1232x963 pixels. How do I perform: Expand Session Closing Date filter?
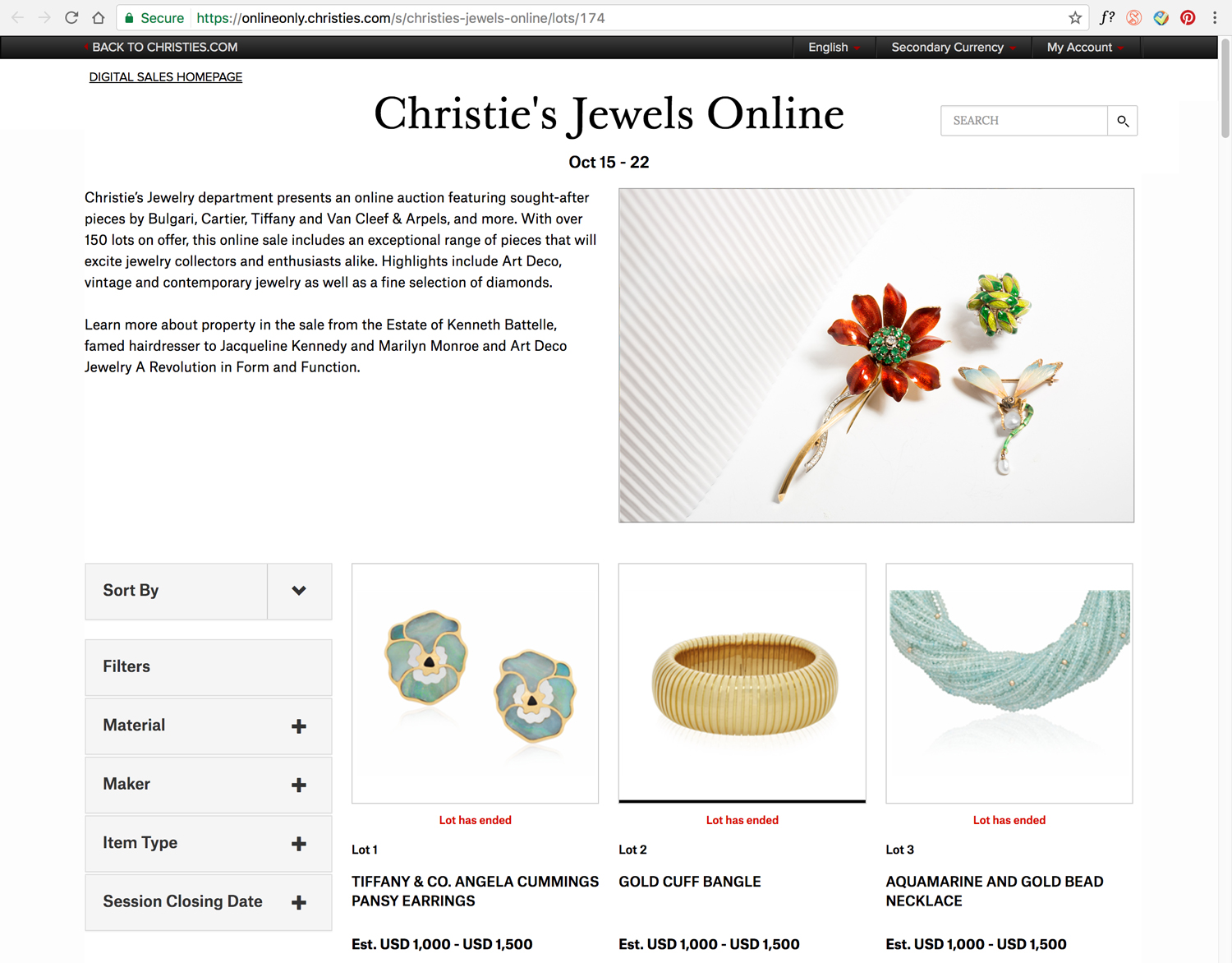(x=209, y=902)
